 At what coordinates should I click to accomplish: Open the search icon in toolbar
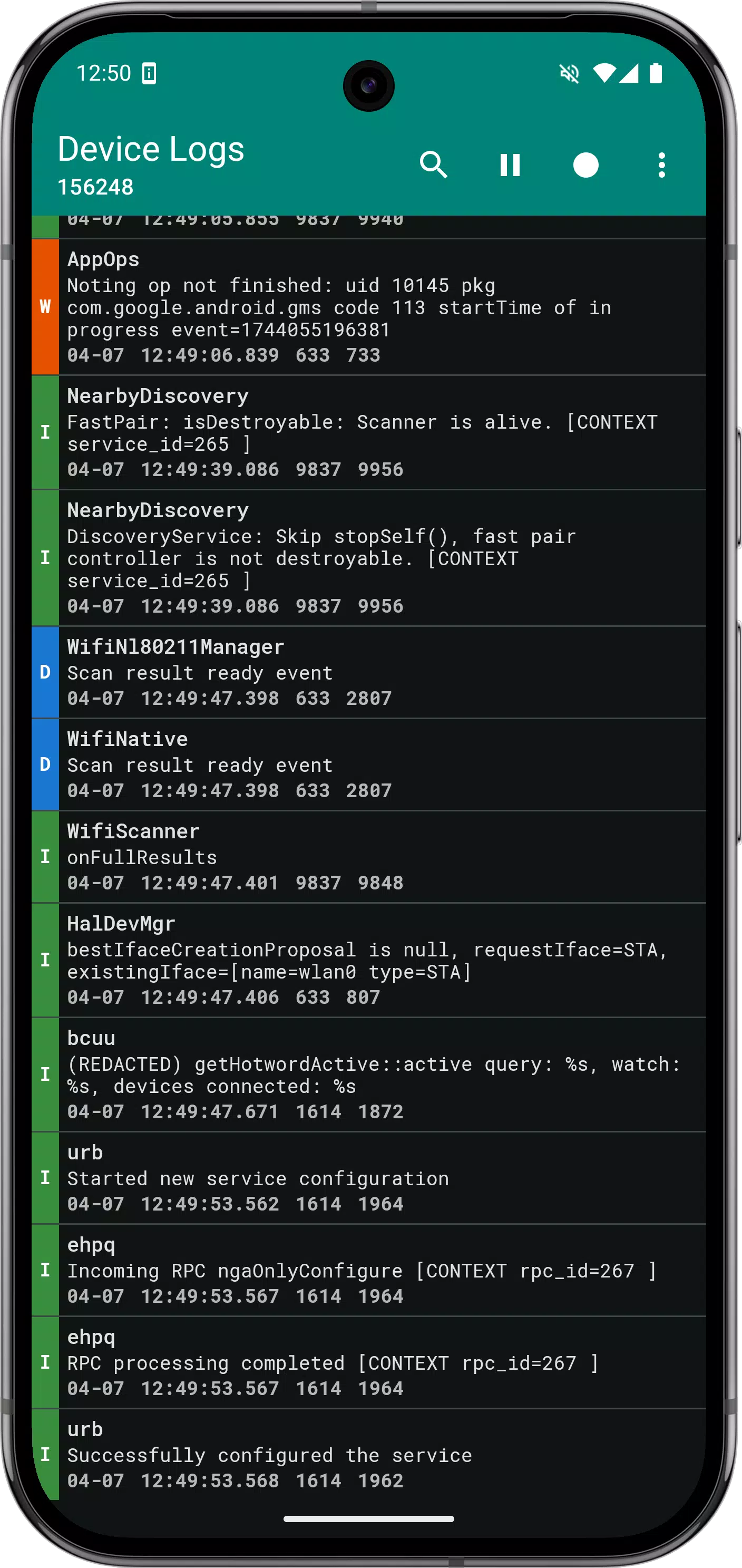(434, 165)
